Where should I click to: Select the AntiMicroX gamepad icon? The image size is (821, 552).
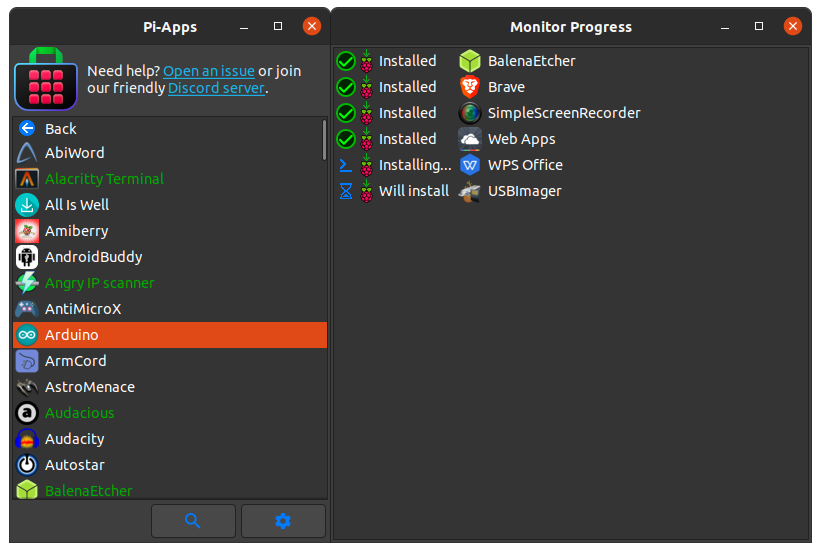[x=27, y=309]
